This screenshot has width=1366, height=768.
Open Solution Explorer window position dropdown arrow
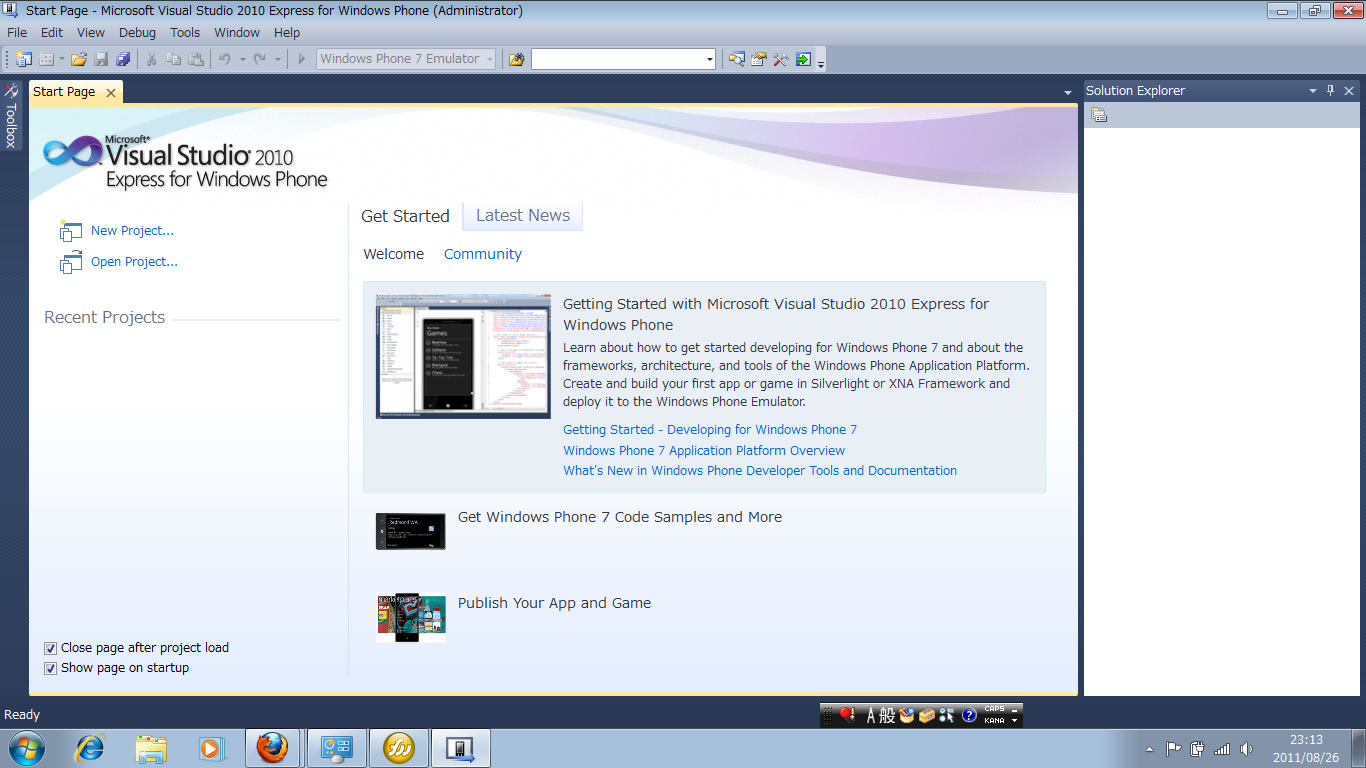(x=1313, y=91)
